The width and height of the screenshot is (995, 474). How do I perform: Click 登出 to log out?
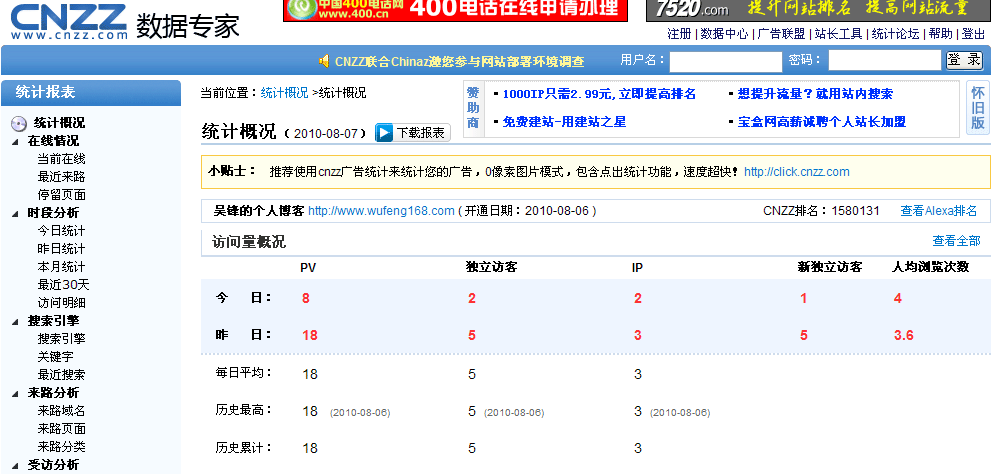click(973, 34)
